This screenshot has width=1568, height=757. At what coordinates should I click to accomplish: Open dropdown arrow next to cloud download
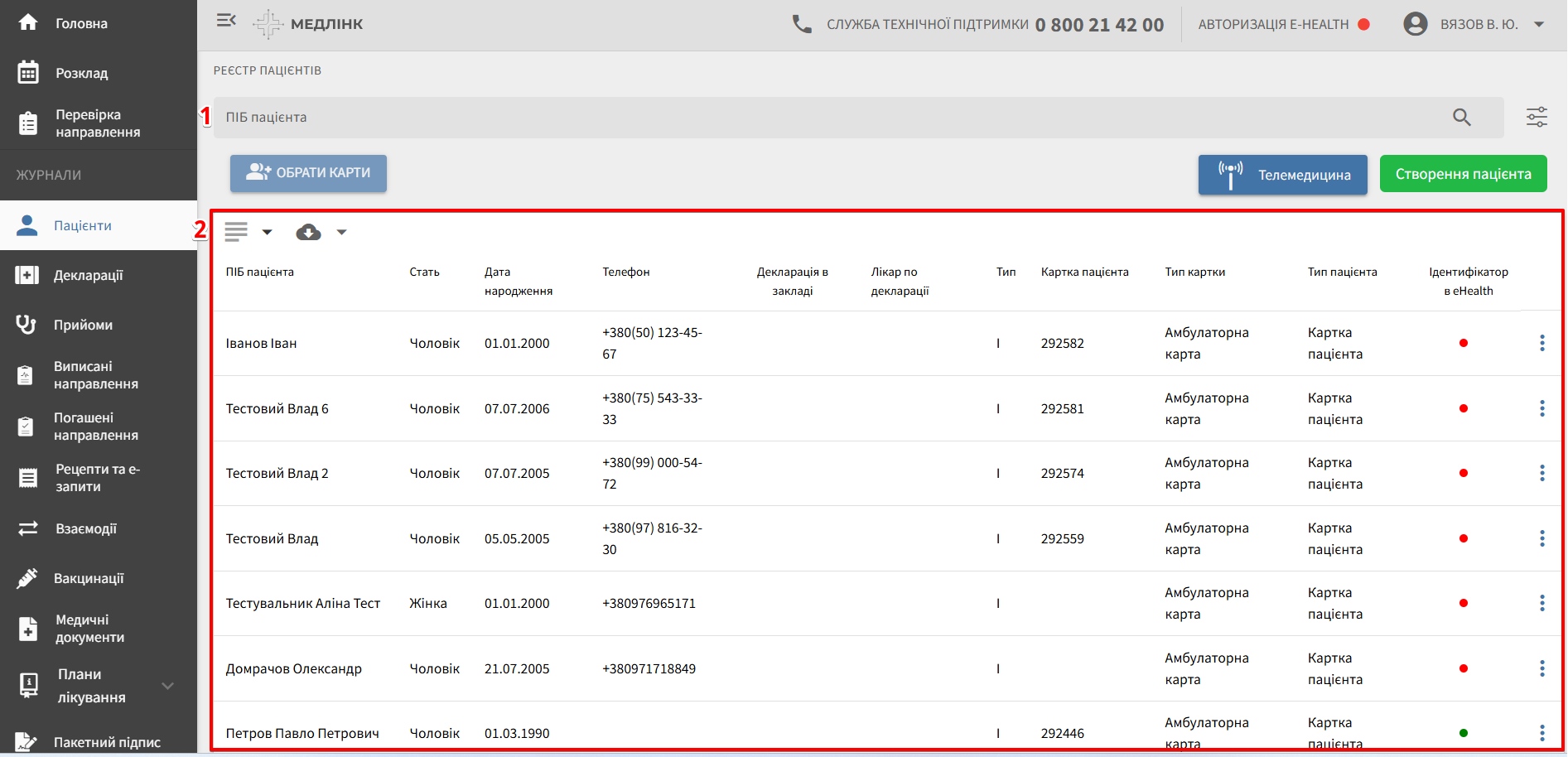pyautogui.click(x=341, y=233)
